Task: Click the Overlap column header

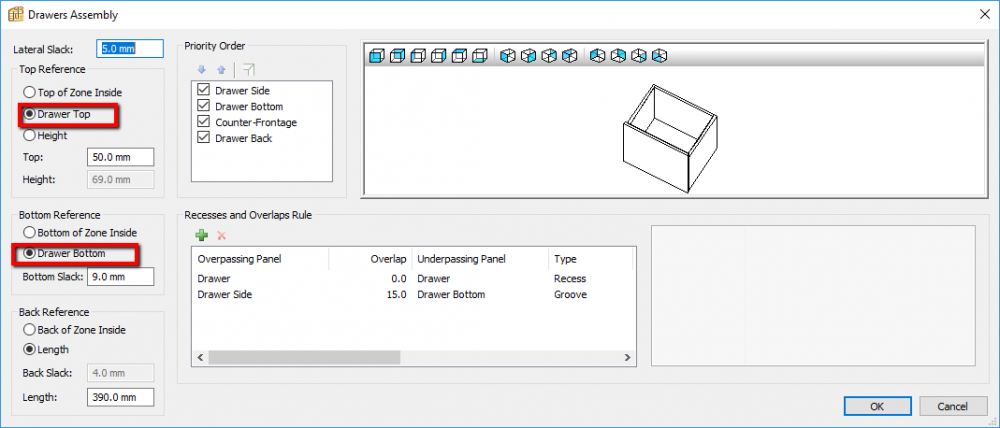Action: [370, 259]
